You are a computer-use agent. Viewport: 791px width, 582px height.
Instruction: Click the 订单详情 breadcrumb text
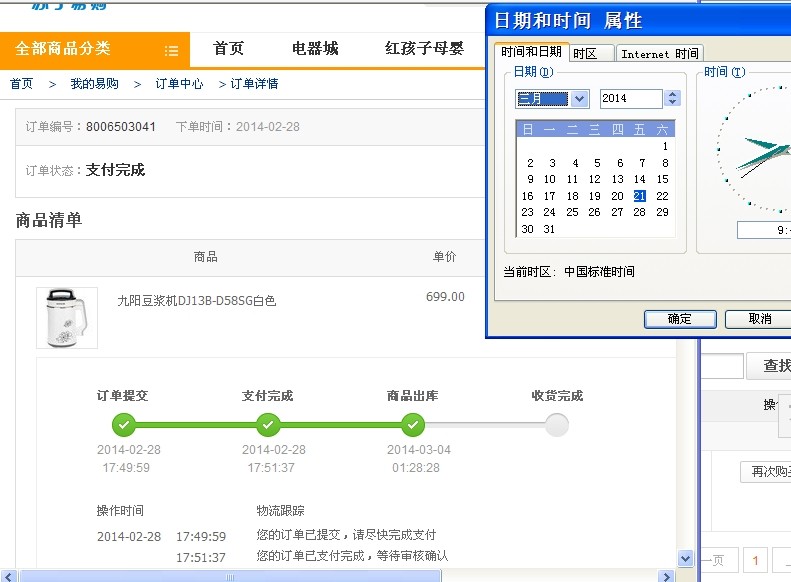click(254, 84)
